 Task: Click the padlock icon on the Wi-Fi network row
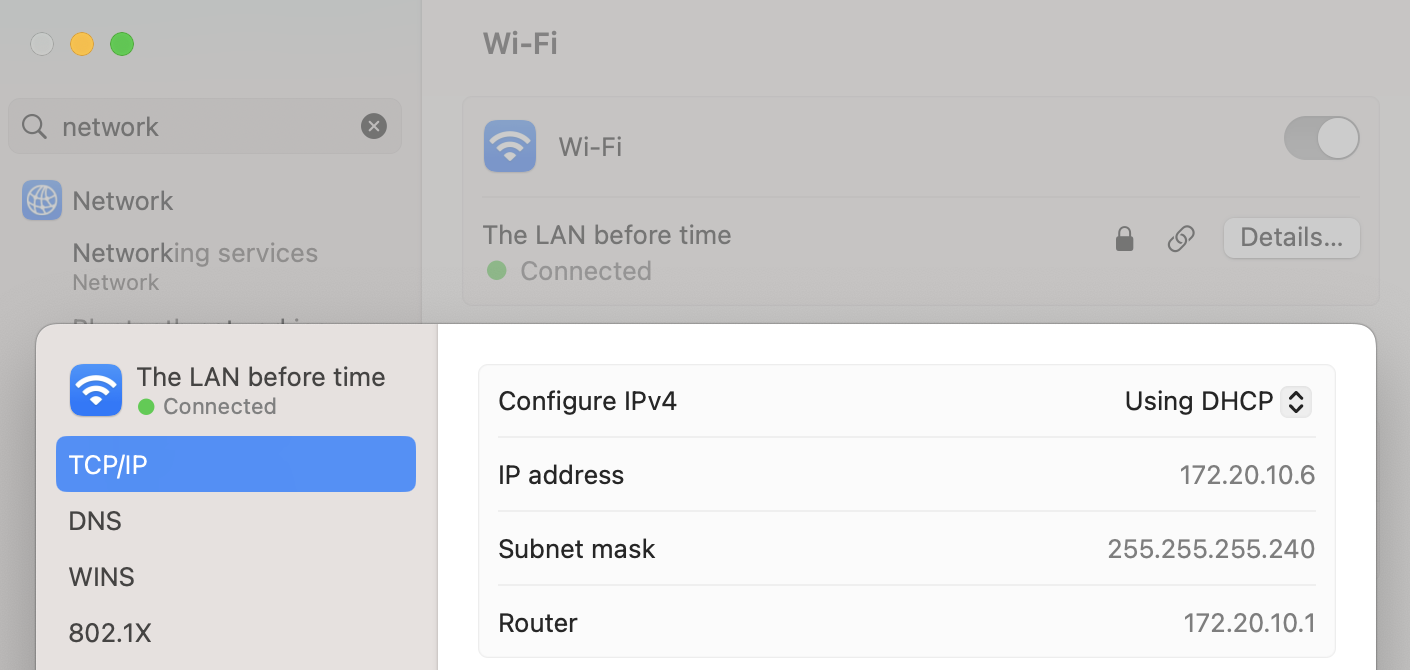point(1124,238)
